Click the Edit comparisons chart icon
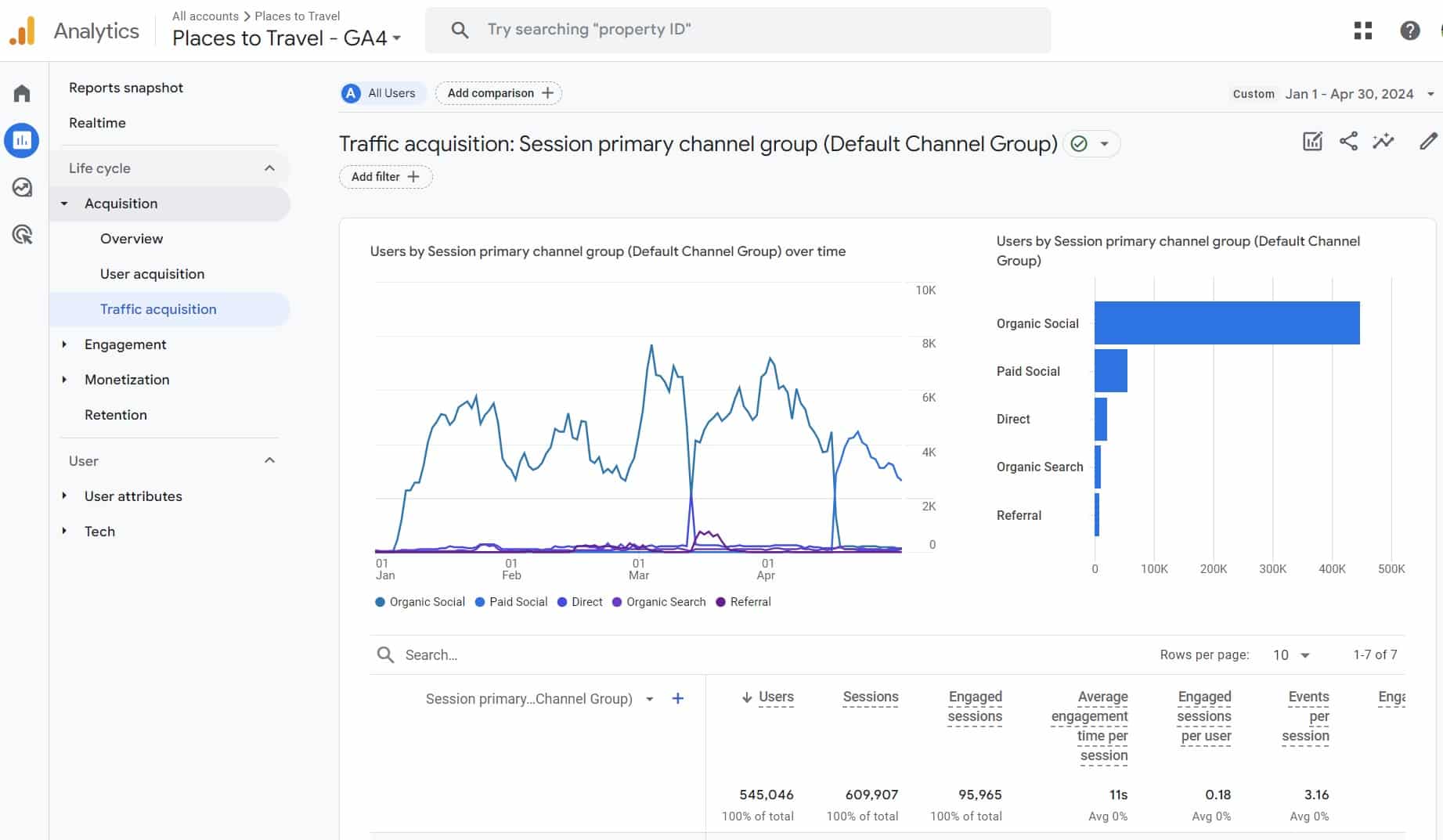The height and width of the screenshot is (840, 1443). (x=1312, y=141)
